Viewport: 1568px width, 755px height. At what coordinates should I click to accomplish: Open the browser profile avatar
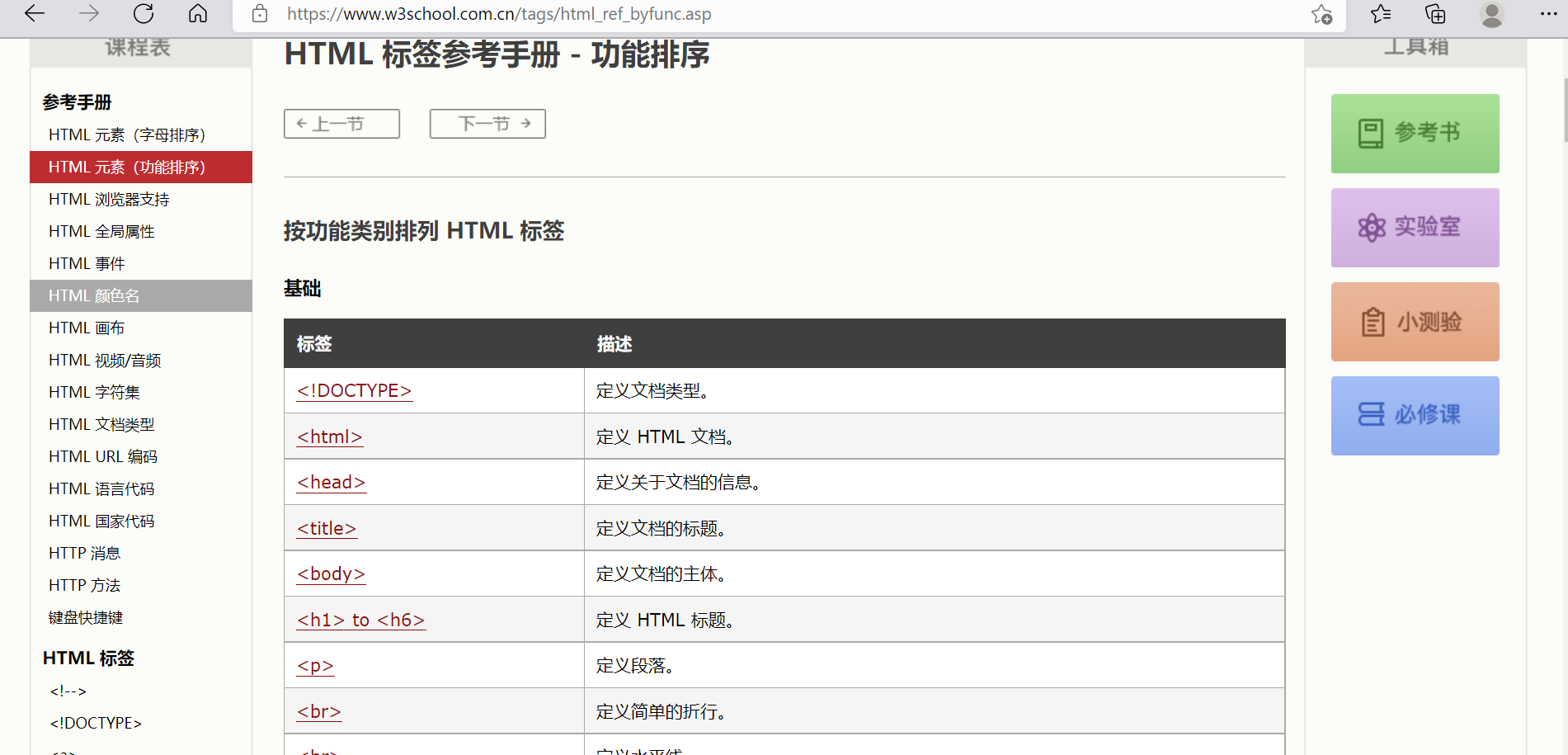[x=1491, y=14]
